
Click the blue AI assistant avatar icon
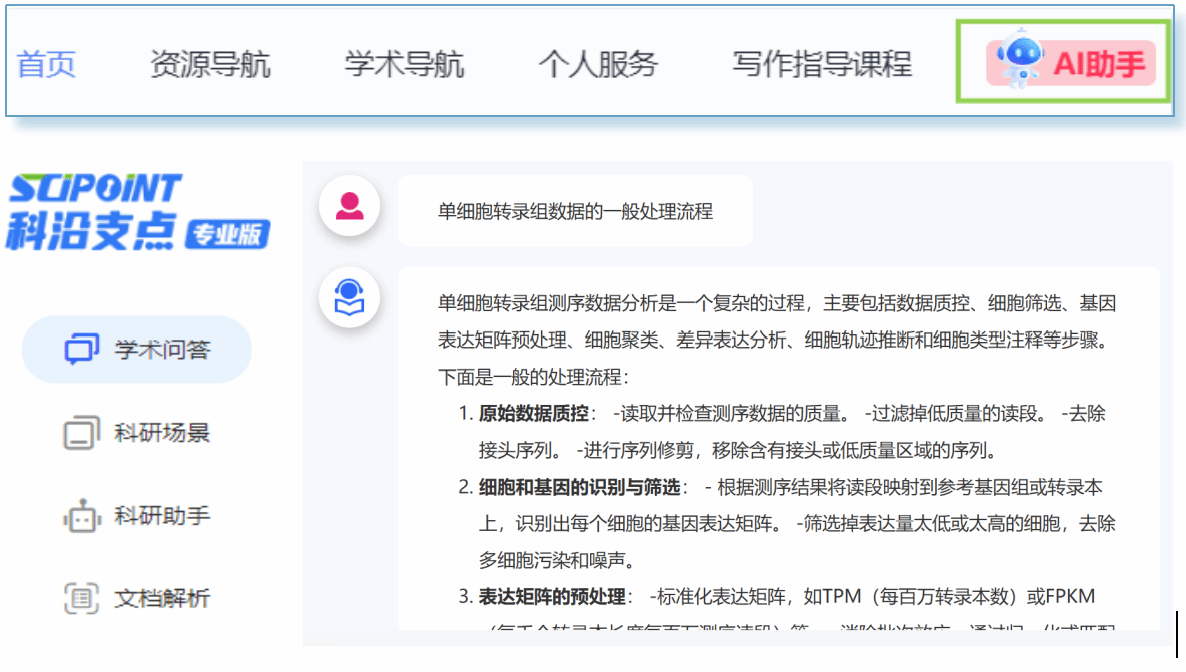349,297
